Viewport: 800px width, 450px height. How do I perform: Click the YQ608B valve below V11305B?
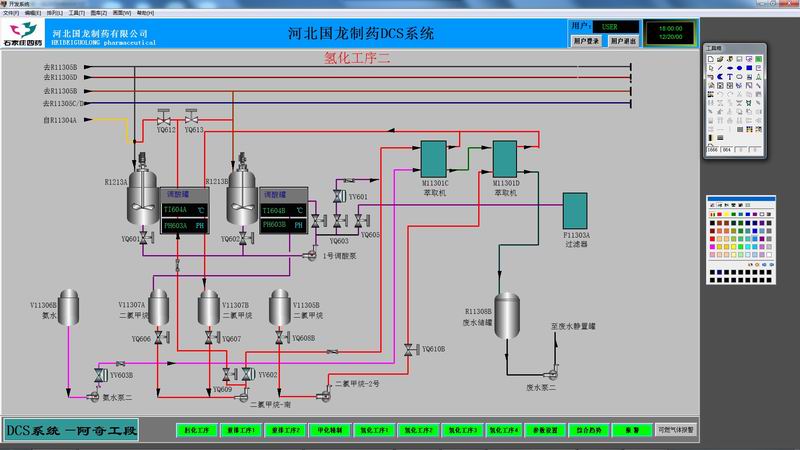282,337
